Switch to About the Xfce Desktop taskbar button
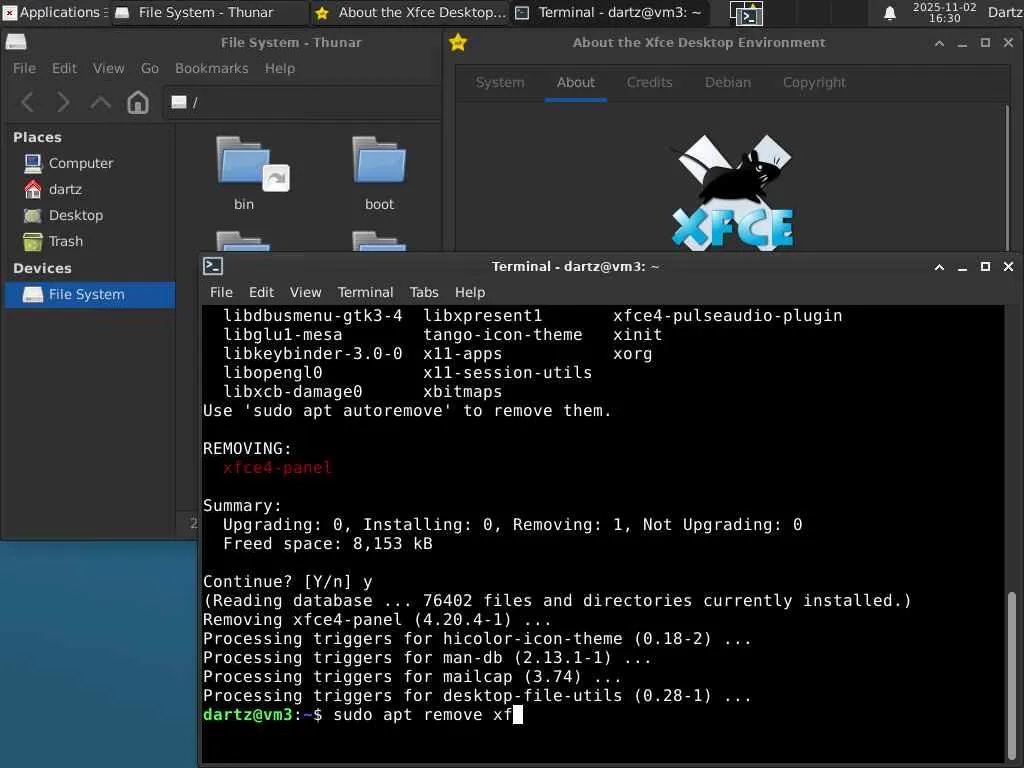The height and width of the screenshot is (768, 1024). click(409, 12)
